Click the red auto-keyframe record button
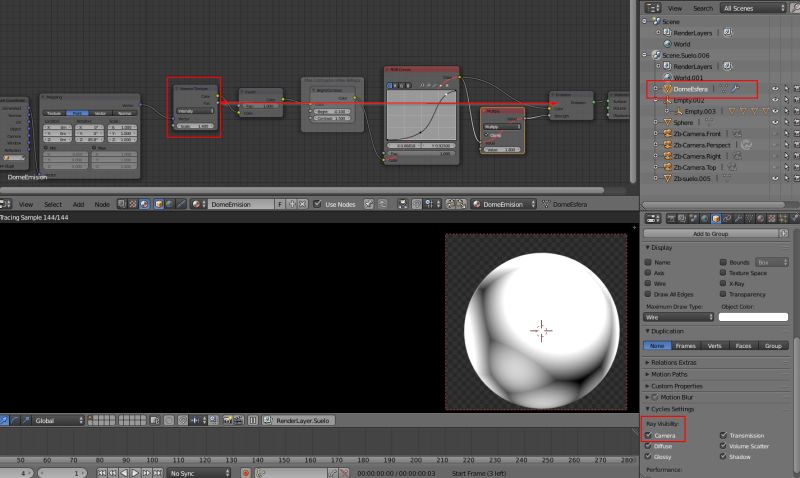This screenshot has width=800, height=478. pyautogui.click(x=245, y=473)
